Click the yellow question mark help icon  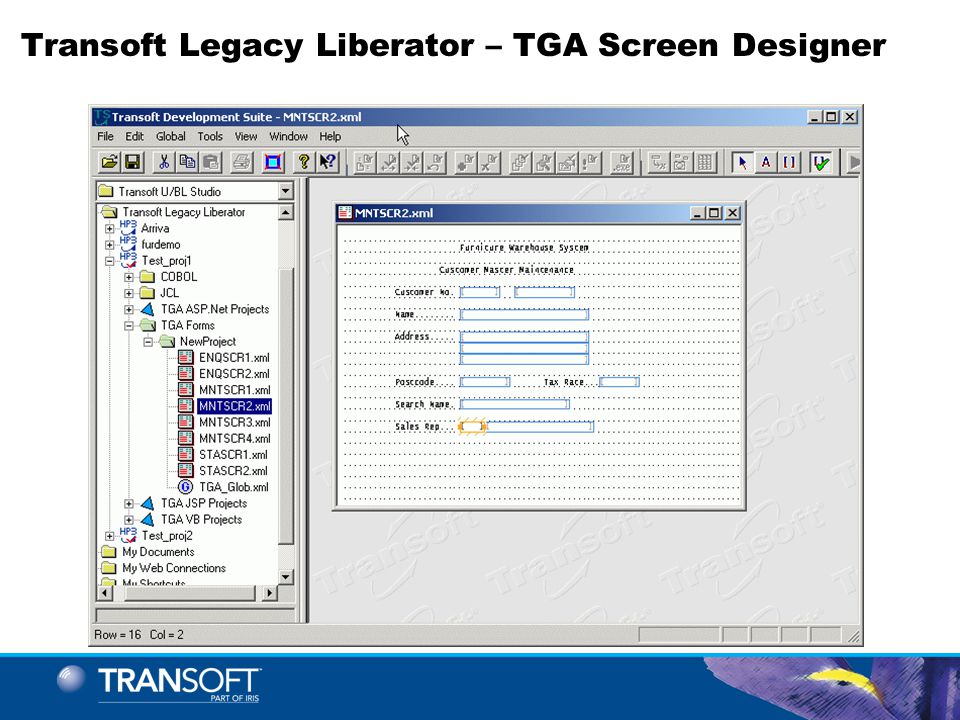pyautogui.click(x=304, y=162)
